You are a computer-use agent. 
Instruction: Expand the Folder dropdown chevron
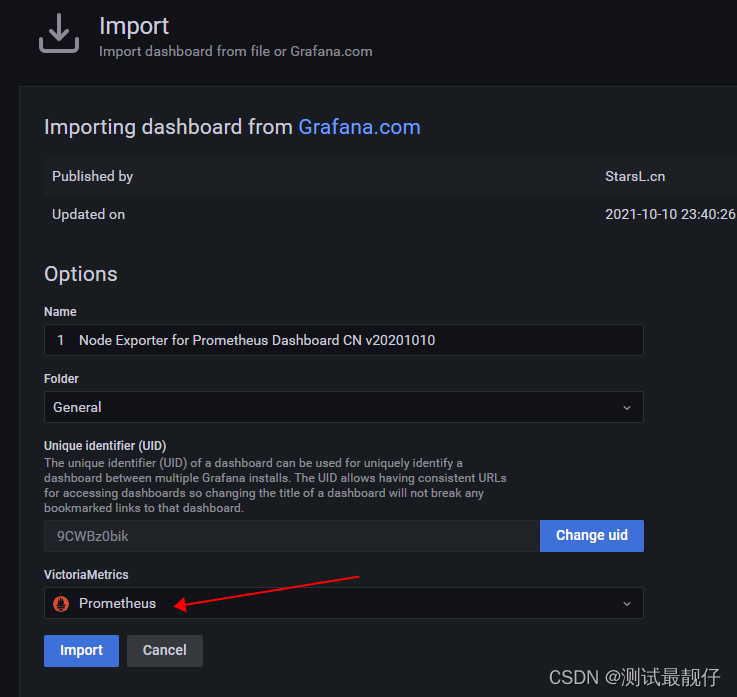627,407
